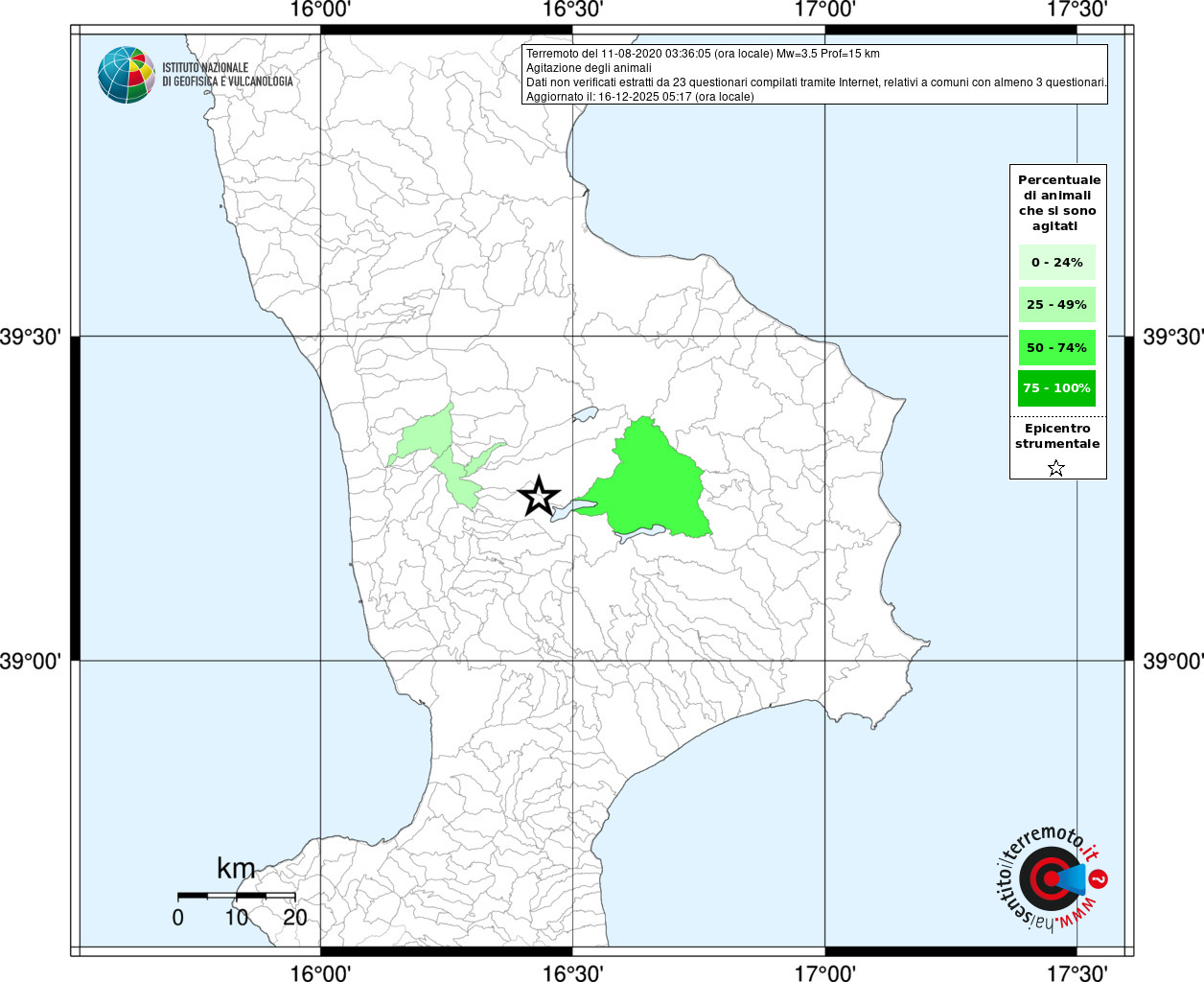Click the 'Istituto Nazionale di Geofisica' text

pos(227,75)
